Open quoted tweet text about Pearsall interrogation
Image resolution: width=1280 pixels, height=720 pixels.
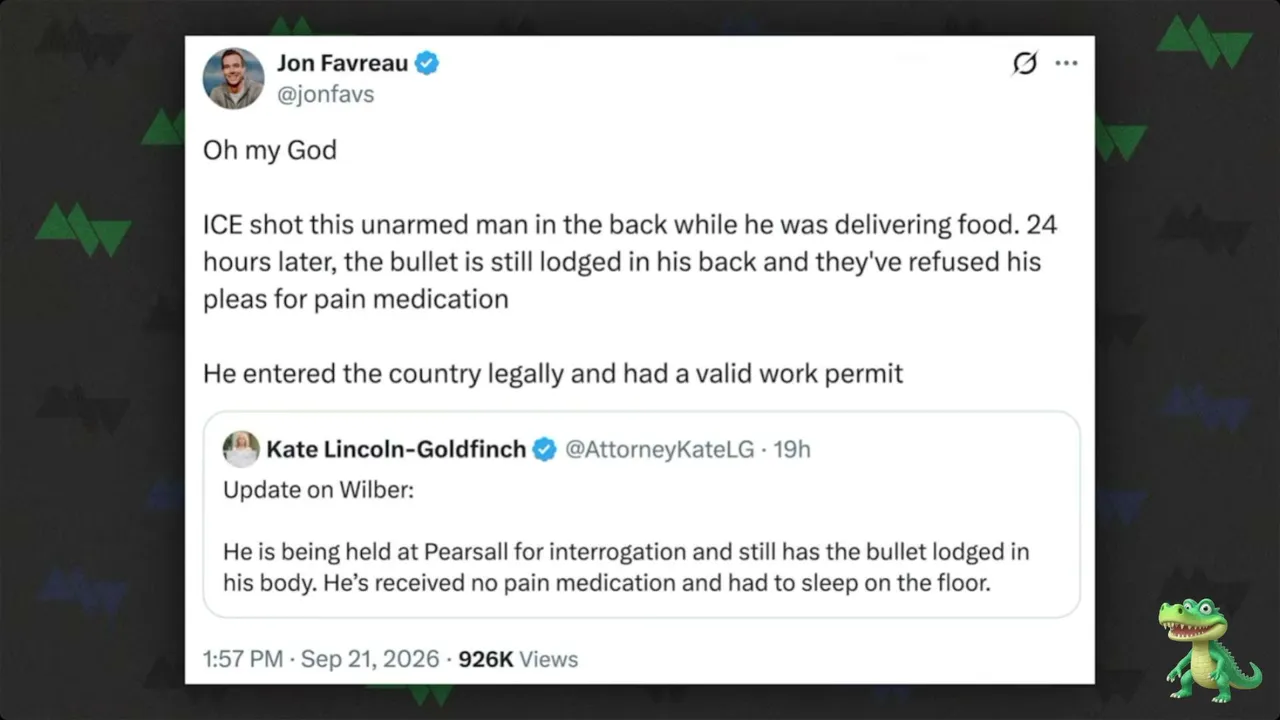(626, 566)
